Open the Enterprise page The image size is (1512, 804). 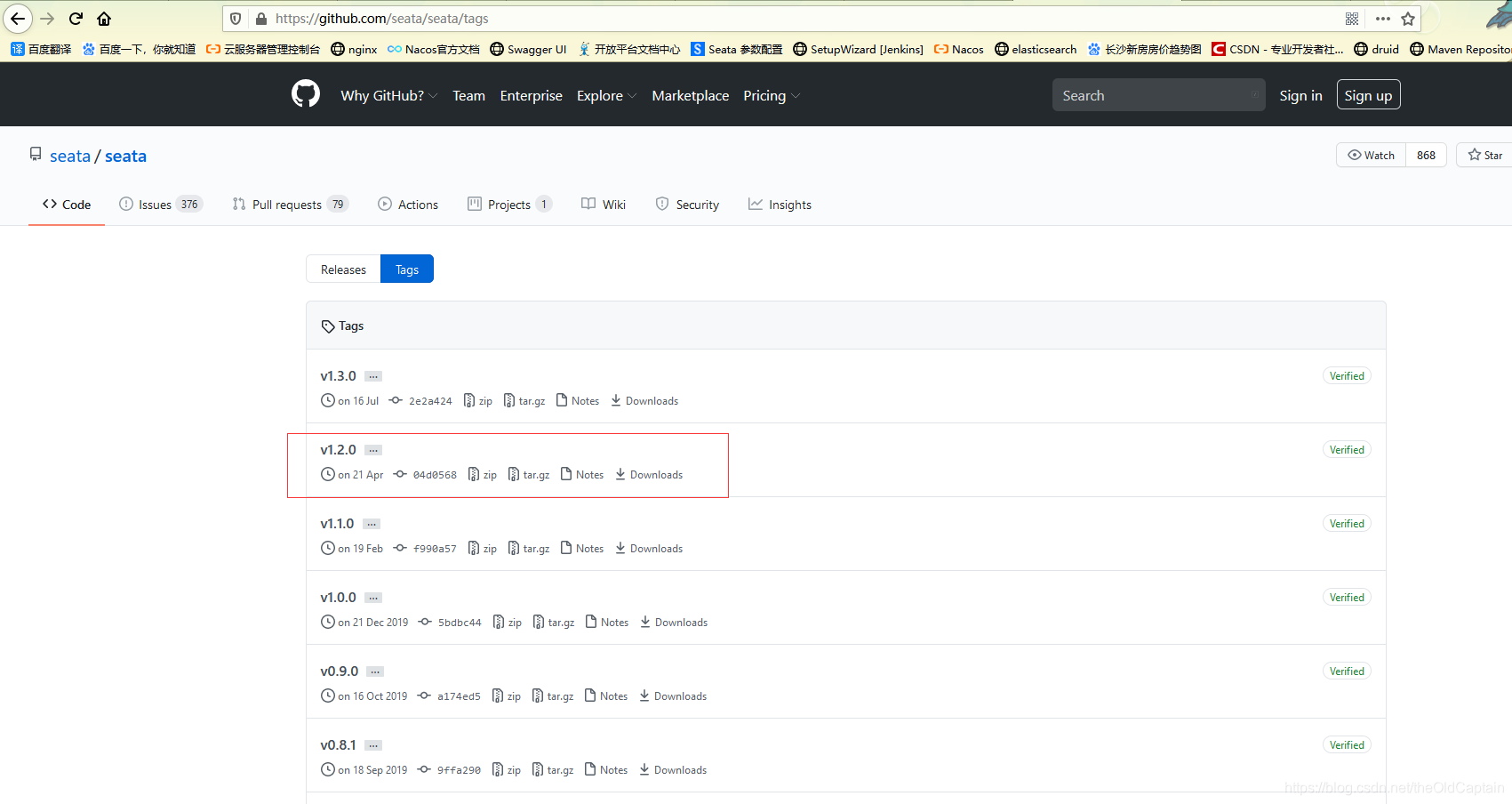coord(531,95)
